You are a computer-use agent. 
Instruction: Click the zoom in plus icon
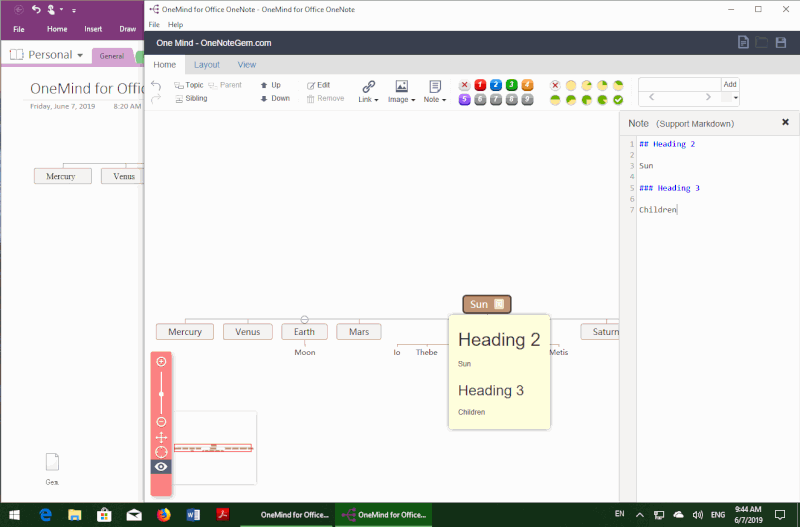pos(161,362)
